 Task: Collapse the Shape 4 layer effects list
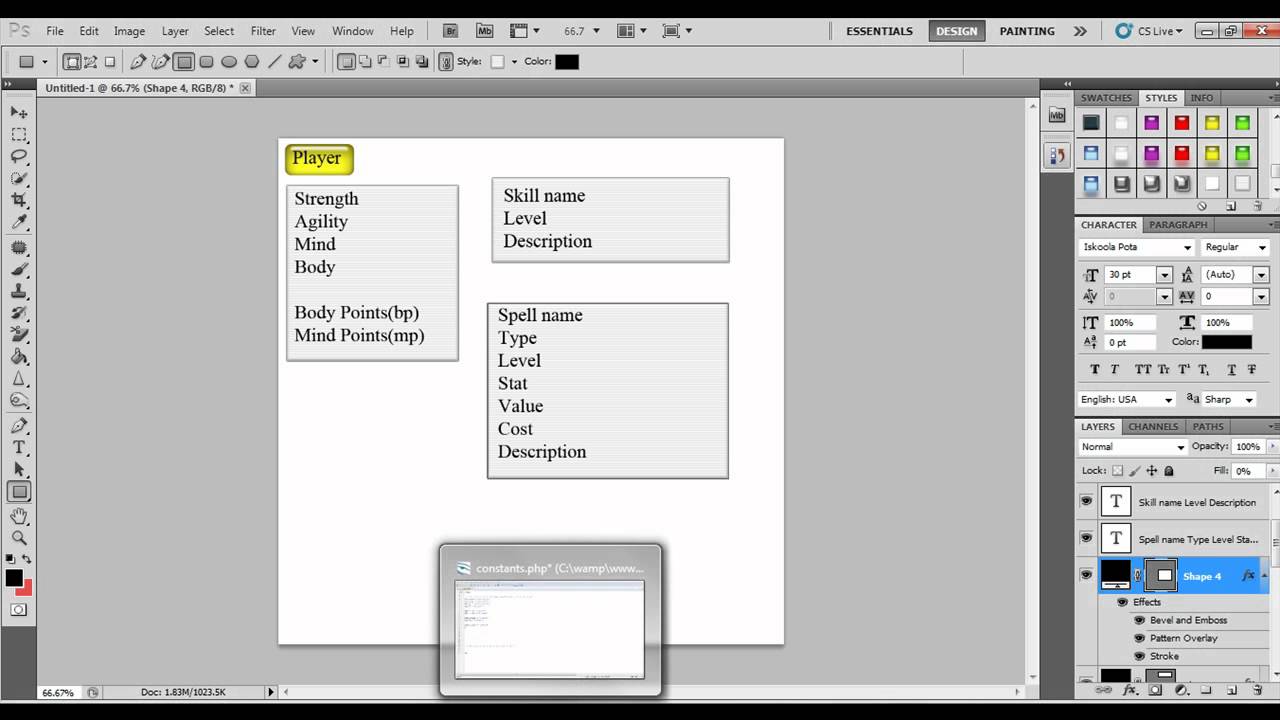pos(1266,576)
